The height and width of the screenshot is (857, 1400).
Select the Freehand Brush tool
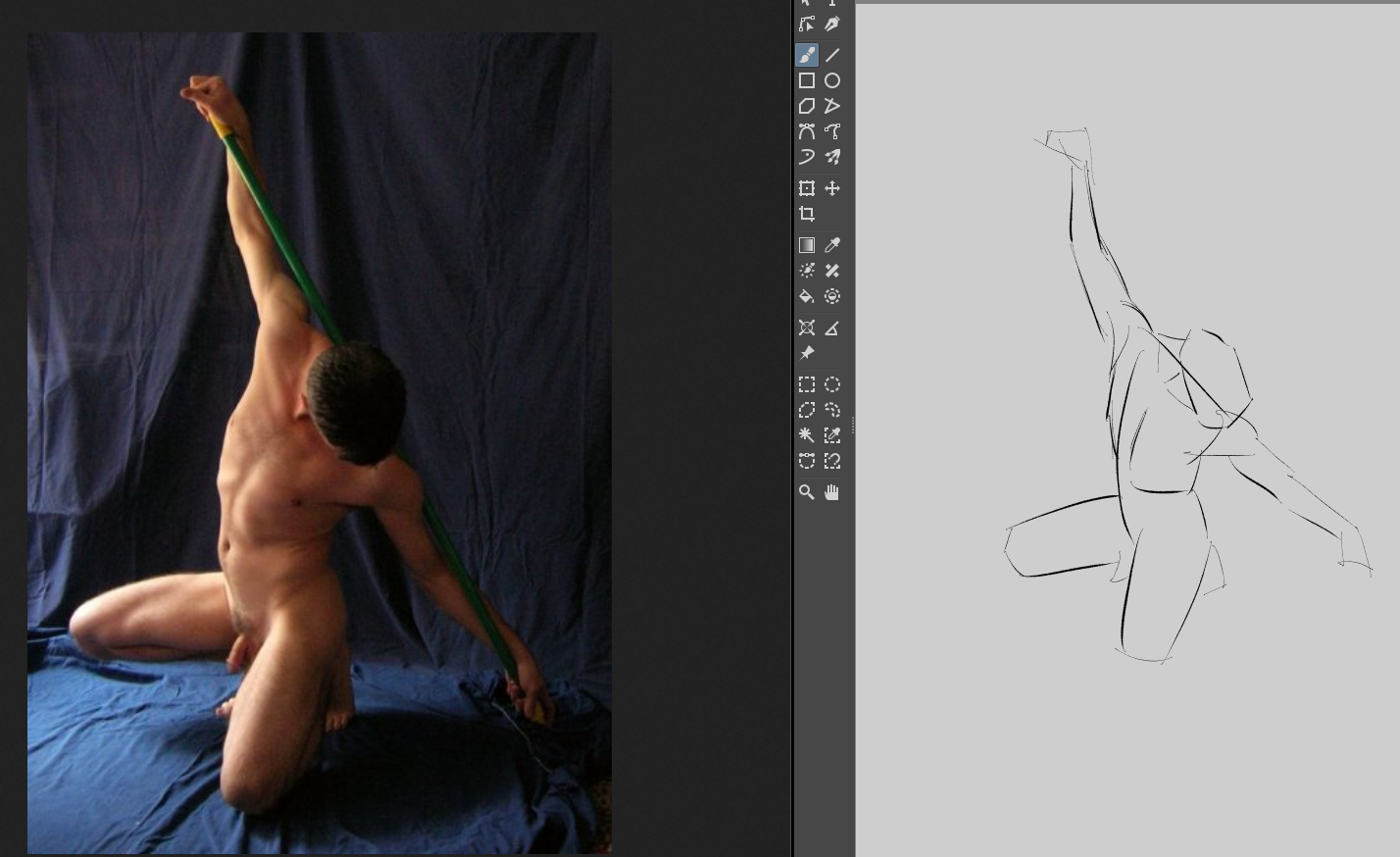coord(807,55)
